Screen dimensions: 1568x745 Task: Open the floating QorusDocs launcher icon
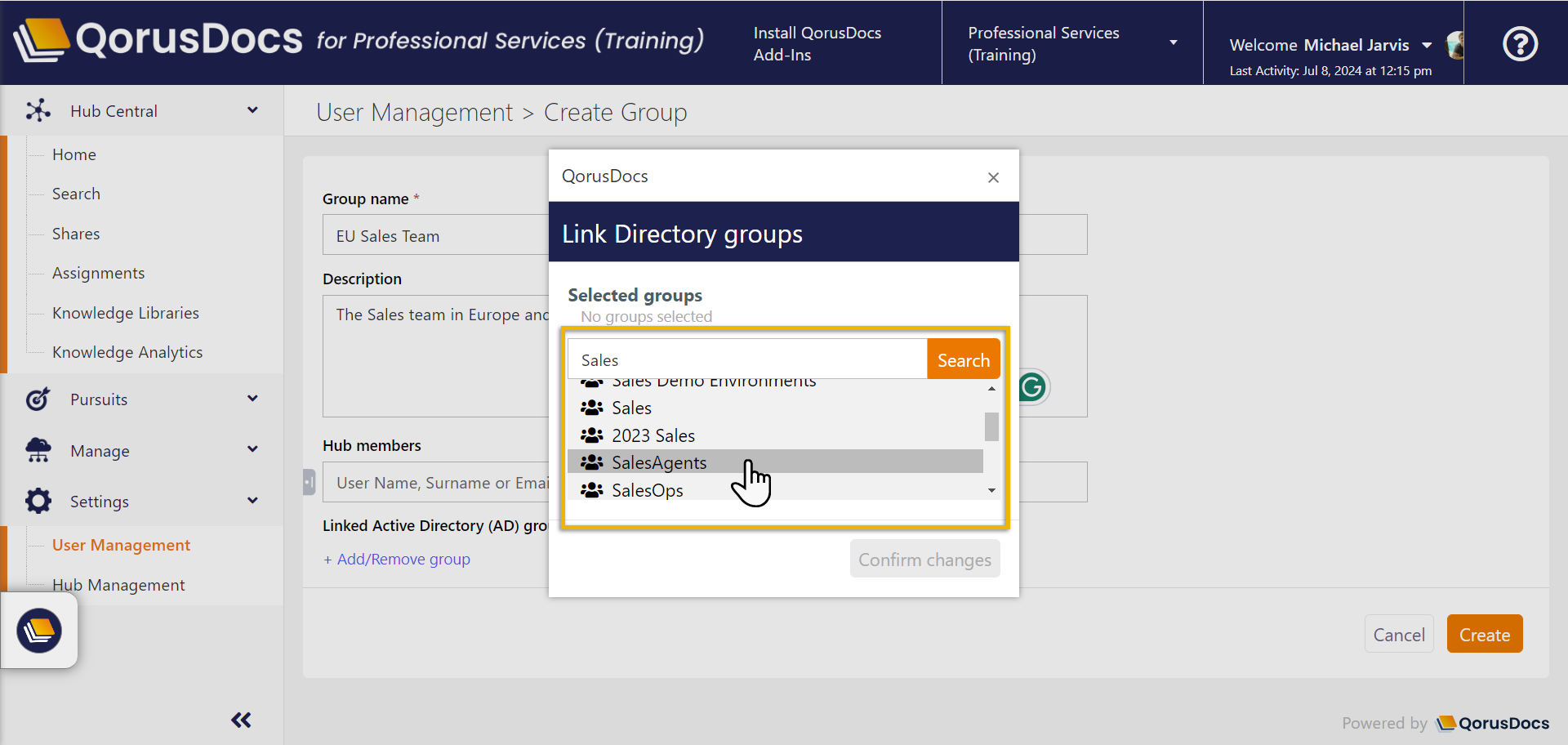click(39, 631)
